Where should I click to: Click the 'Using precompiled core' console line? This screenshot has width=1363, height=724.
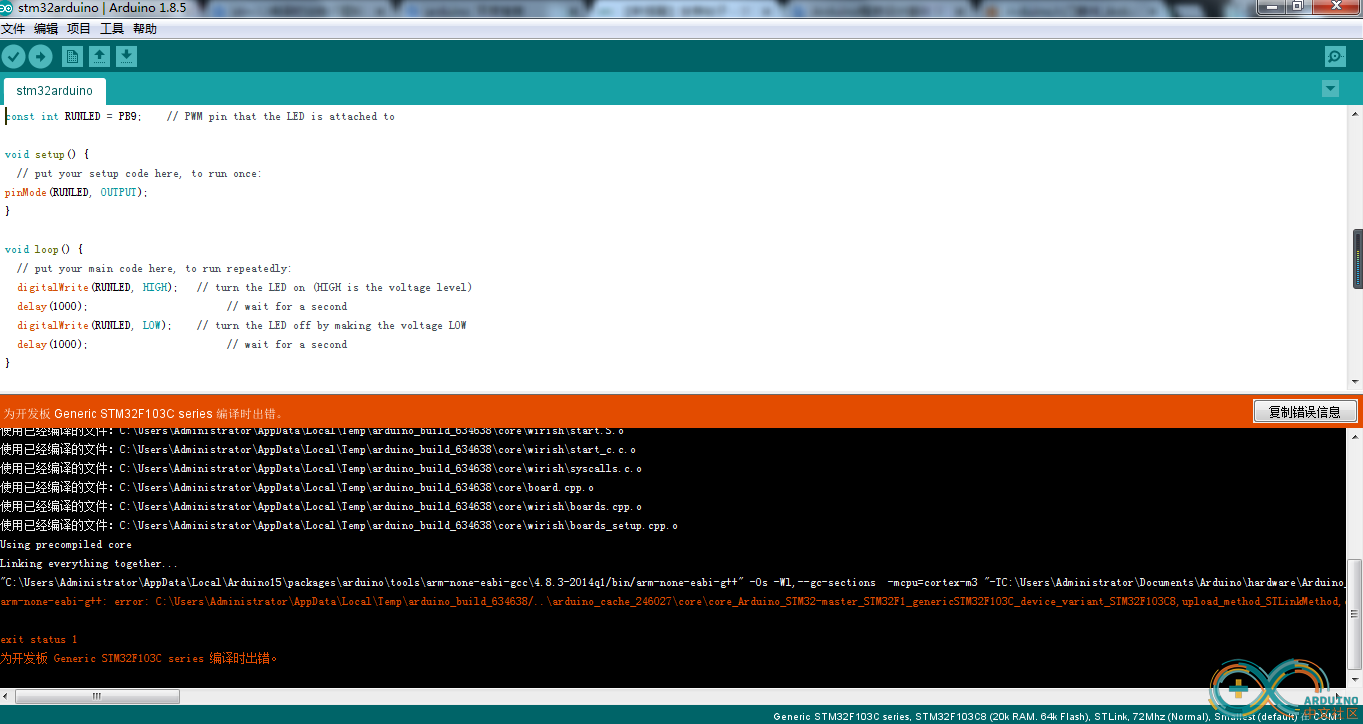[x=66, y=545]
